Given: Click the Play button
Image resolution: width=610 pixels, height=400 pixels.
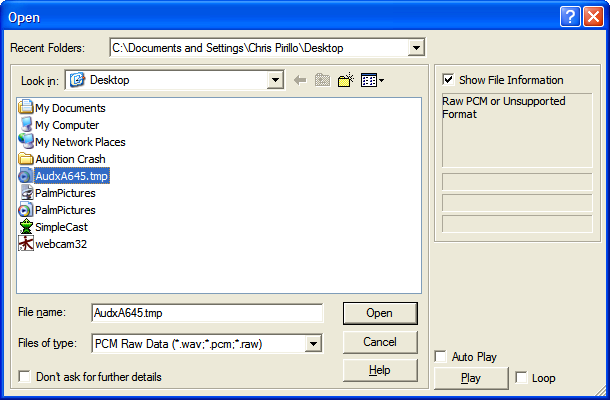Looking at the screenshot, I should coord(471,378).
